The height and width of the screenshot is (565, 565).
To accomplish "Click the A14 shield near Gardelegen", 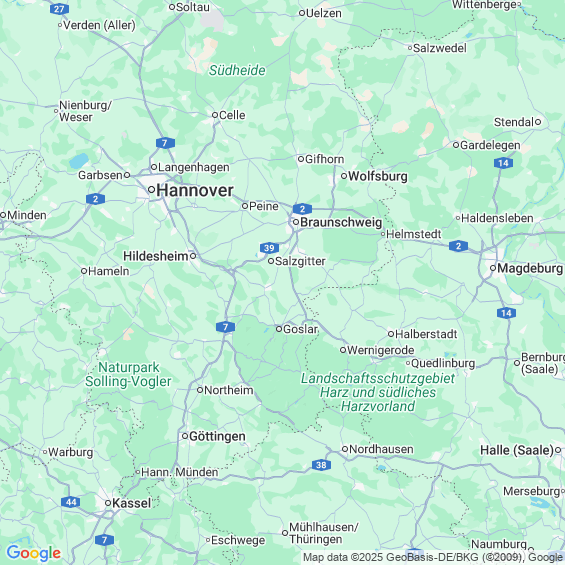I will (503, 163).
